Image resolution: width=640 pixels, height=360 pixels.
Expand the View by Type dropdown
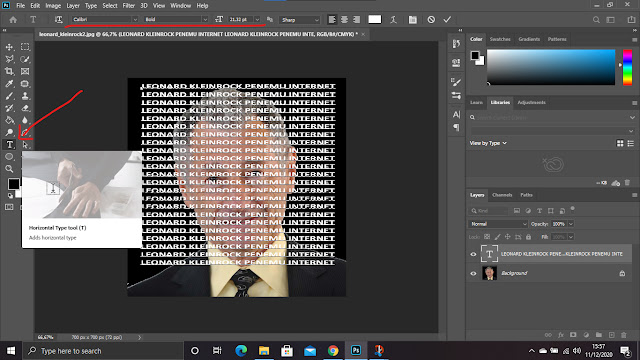tap(488, 143)
